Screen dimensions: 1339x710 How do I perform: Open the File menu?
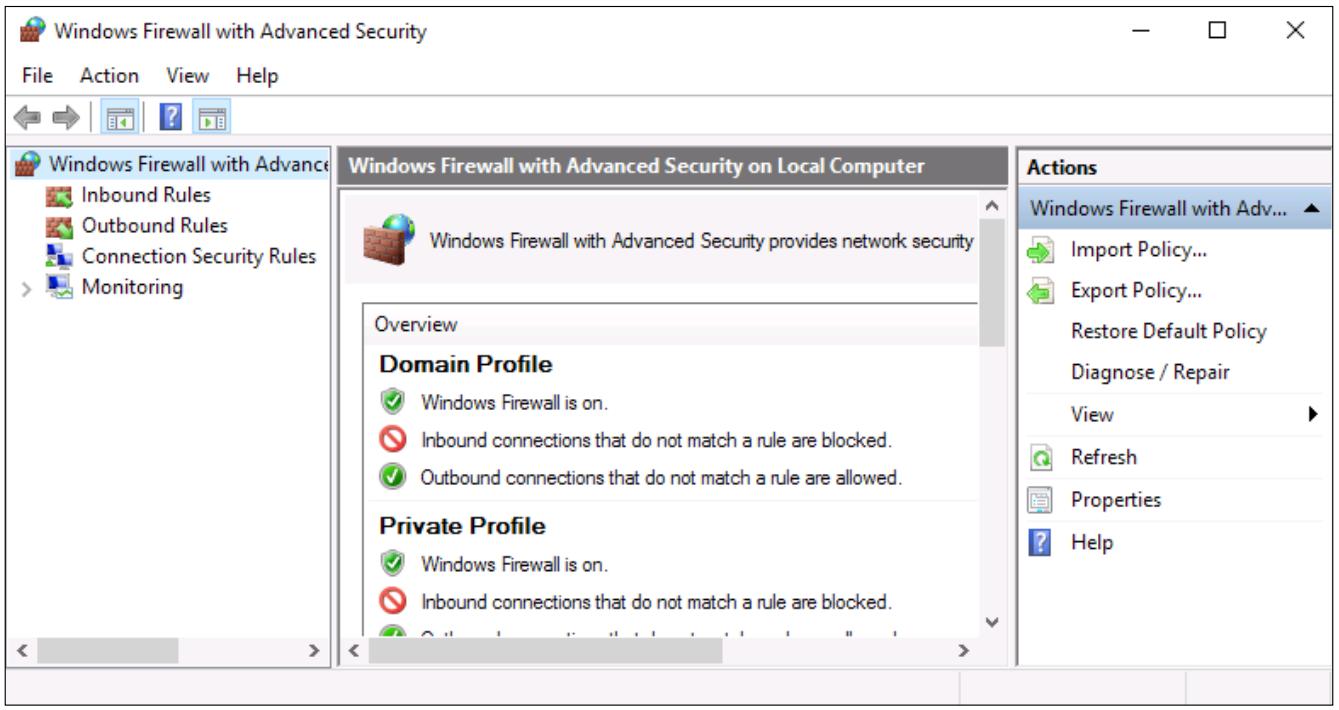(x=34, y=75)
